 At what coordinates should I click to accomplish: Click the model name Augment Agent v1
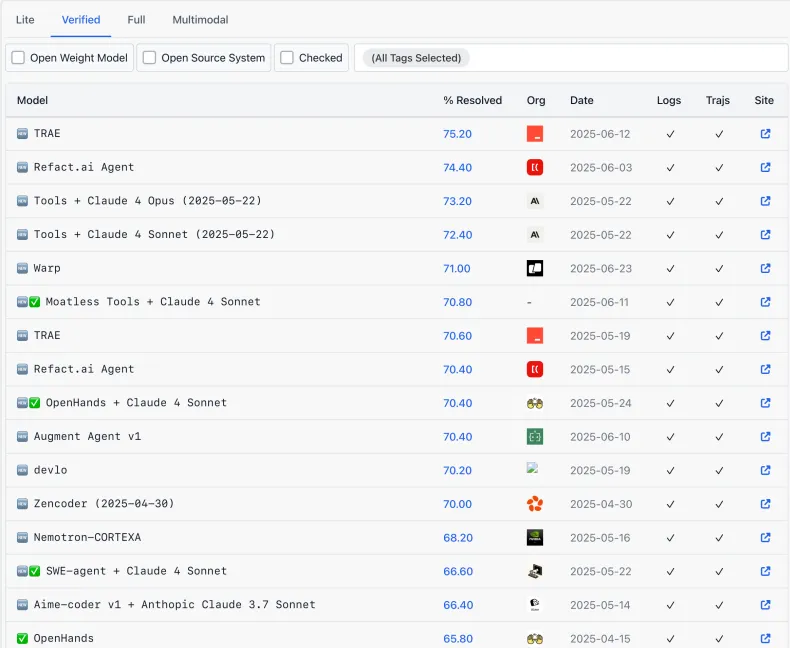pyautogui.click(x=87, y=436)
